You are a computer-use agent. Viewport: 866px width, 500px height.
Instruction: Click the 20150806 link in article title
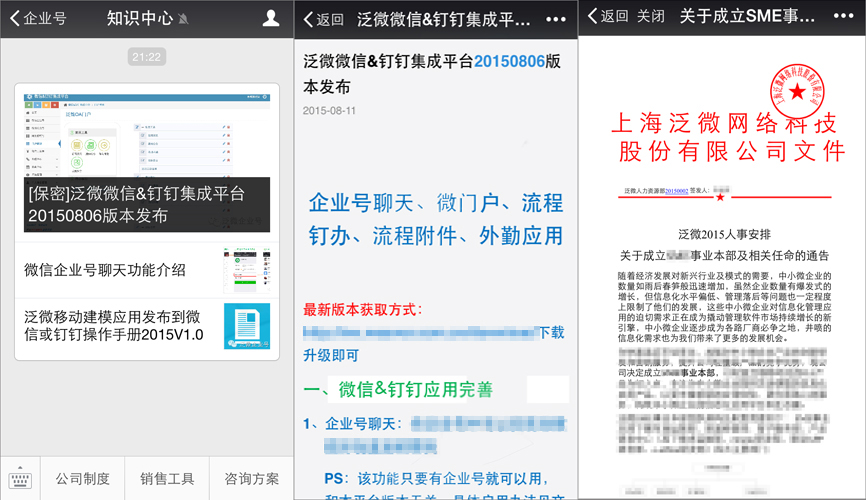click(509, 61)
